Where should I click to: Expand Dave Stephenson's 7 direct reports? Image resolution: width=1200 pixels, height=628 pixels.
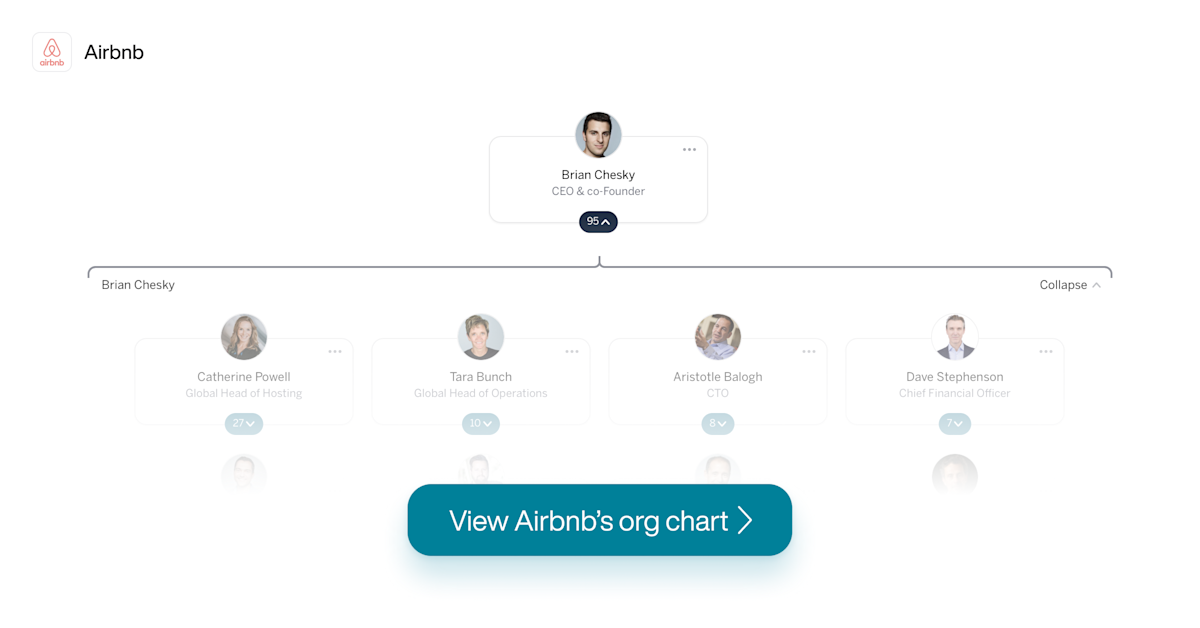coord(955,424)
